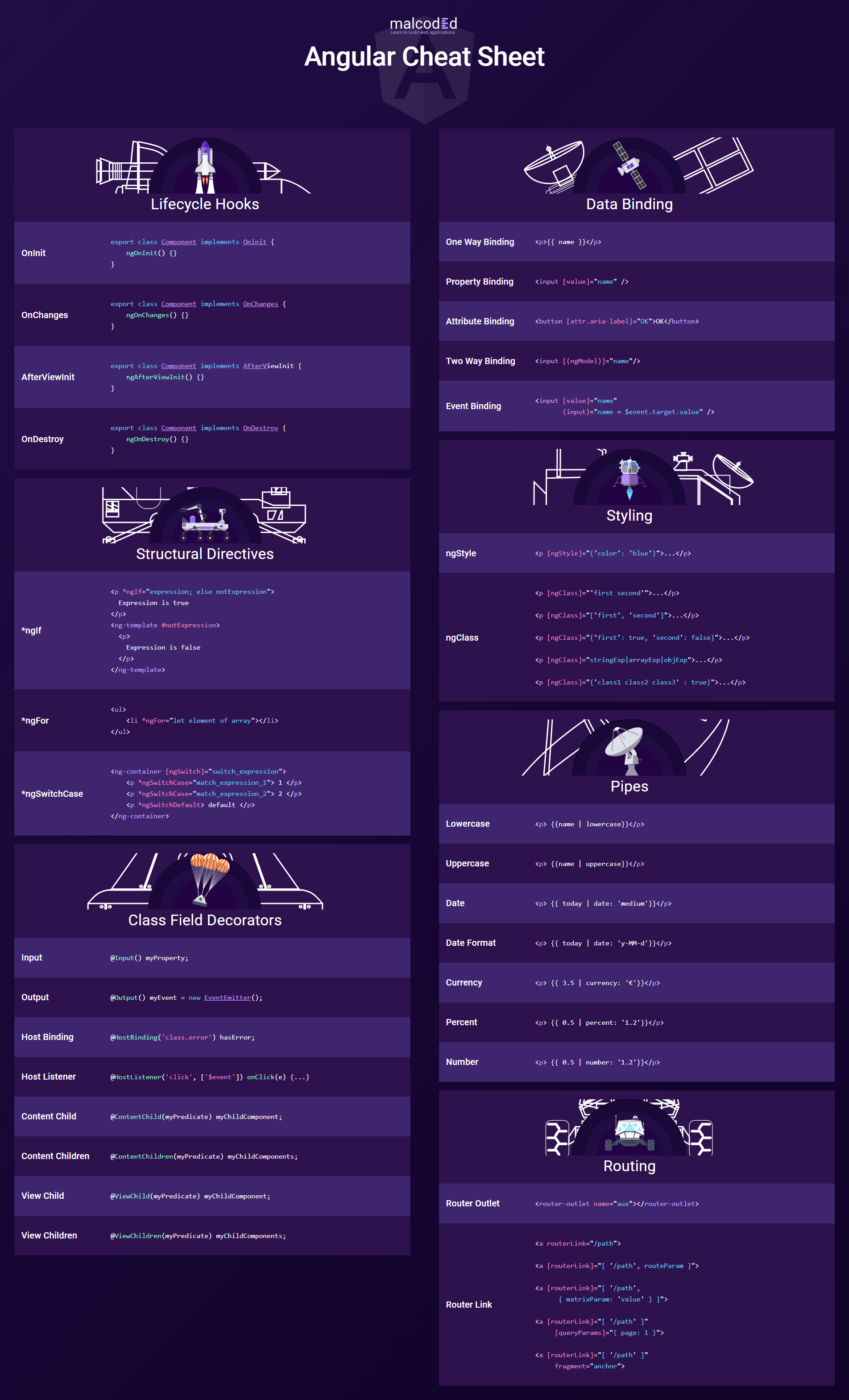Screen dimensions: 849x1400
Task: Click the Routing section heading
Action: 630,1166
